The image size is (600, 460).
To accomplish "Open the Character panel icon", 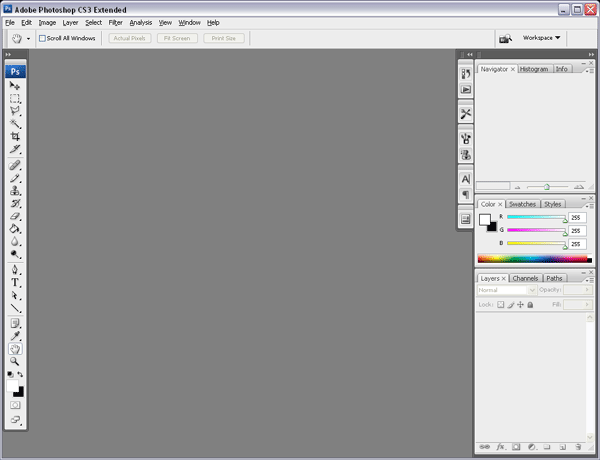I will pos(466,179).
